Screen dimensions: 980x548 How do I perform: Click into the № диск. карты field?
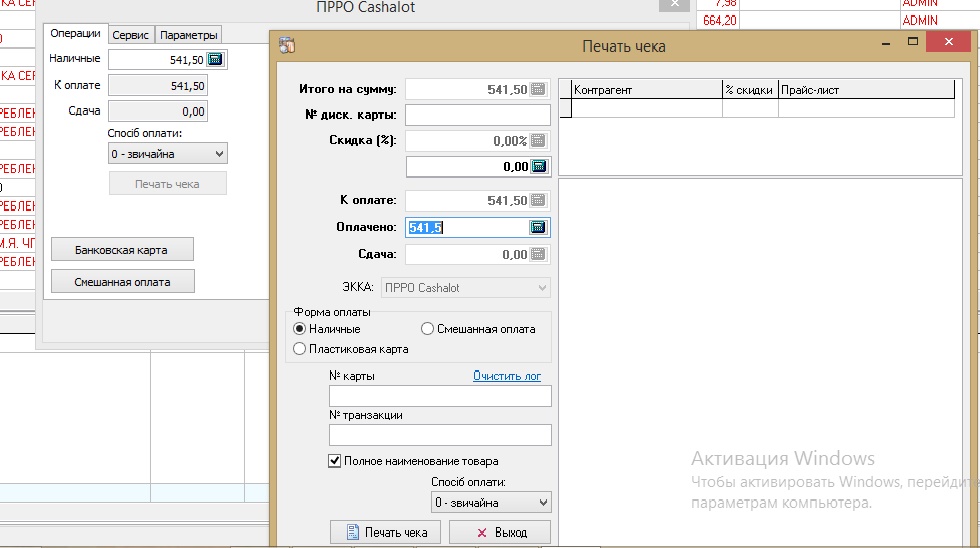pyautogui.click(x=477, y=115)
